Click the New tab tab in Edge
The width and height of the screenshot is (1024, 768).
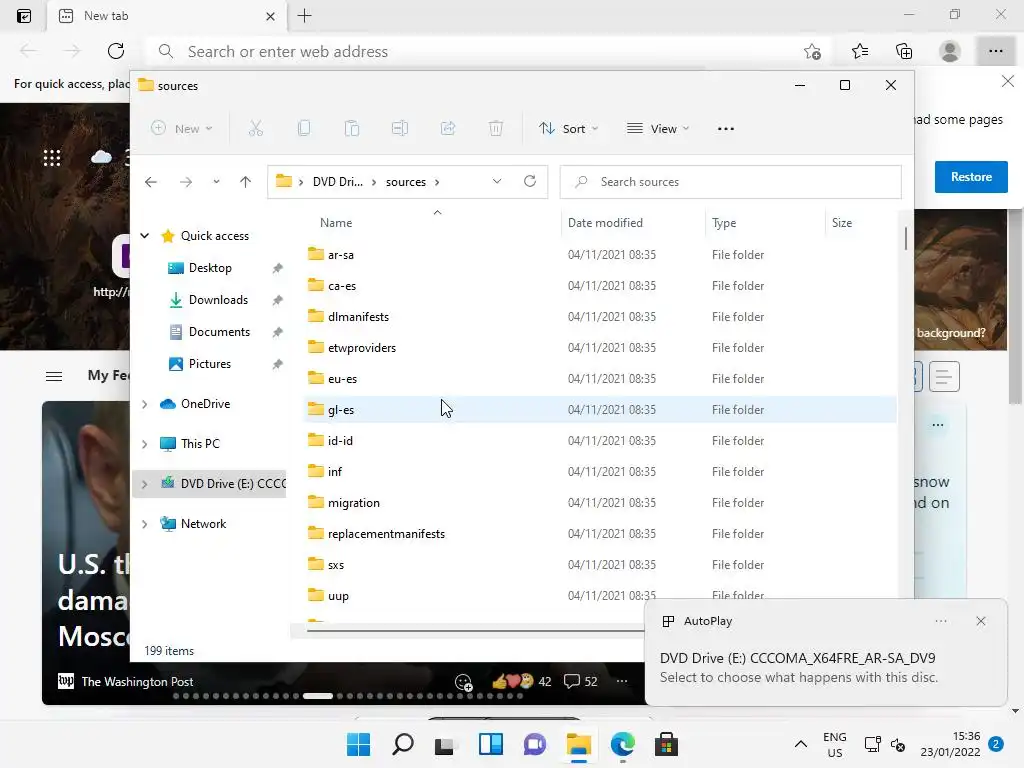pos(167,16)
